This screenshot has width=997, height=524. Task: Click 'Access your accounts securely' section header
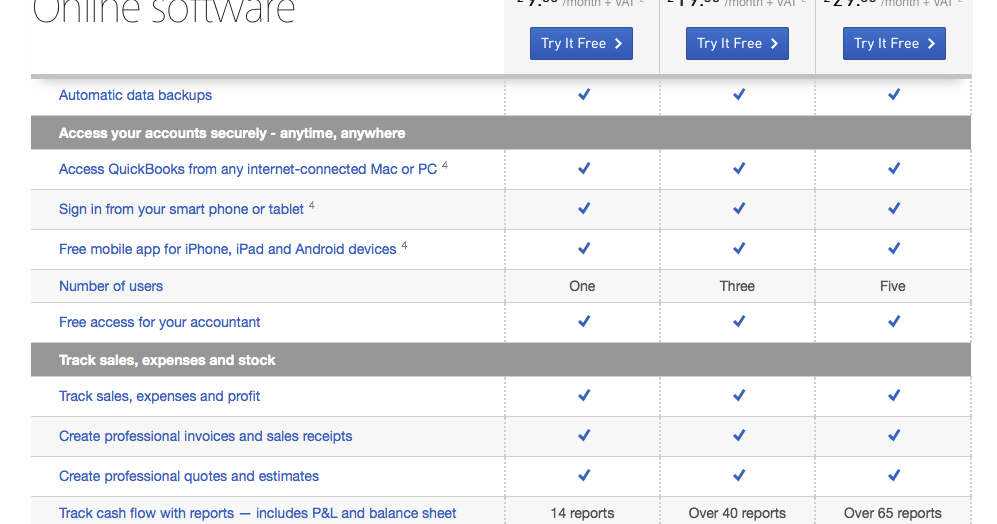pyautogui.click(x=501, y=133)
